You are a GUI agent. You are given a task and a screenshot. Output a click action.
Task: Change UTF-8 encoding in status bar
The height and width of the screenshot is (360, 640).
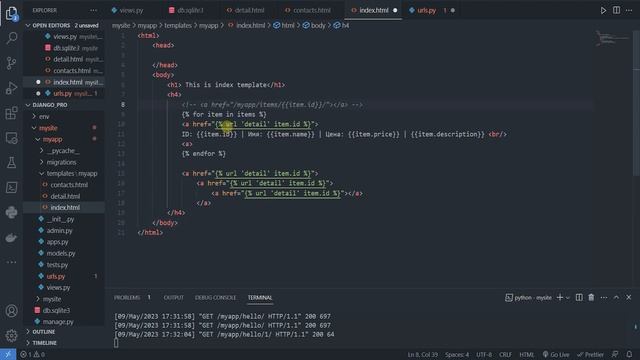pos(484,354)
